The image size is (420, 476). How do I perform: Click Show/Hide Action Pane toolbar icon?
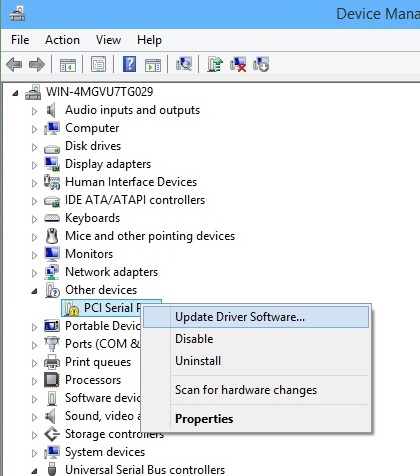[153, 64]
